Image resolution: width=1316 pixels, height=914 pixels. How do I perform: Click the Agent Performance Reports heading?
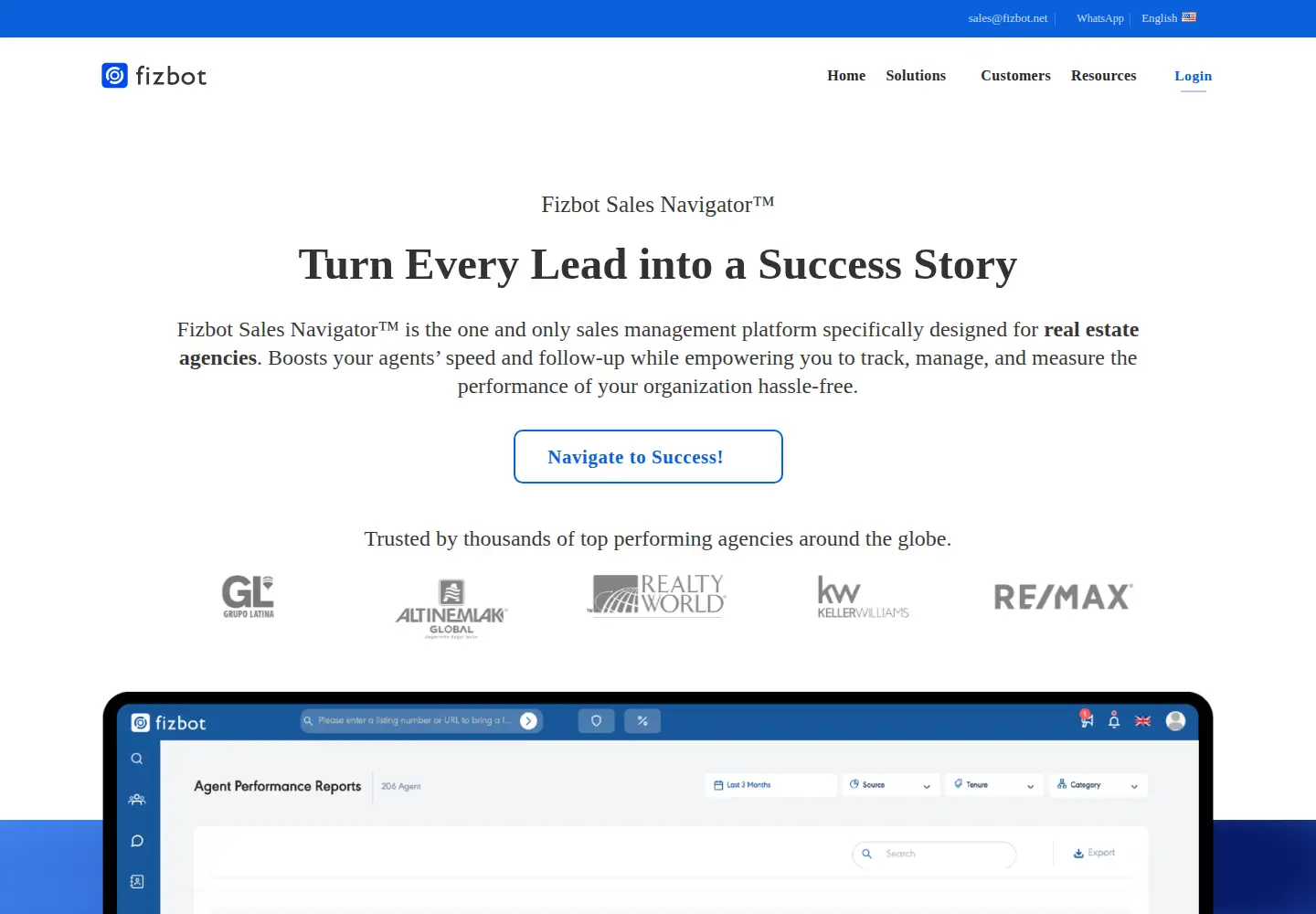[x=278, y=786]
